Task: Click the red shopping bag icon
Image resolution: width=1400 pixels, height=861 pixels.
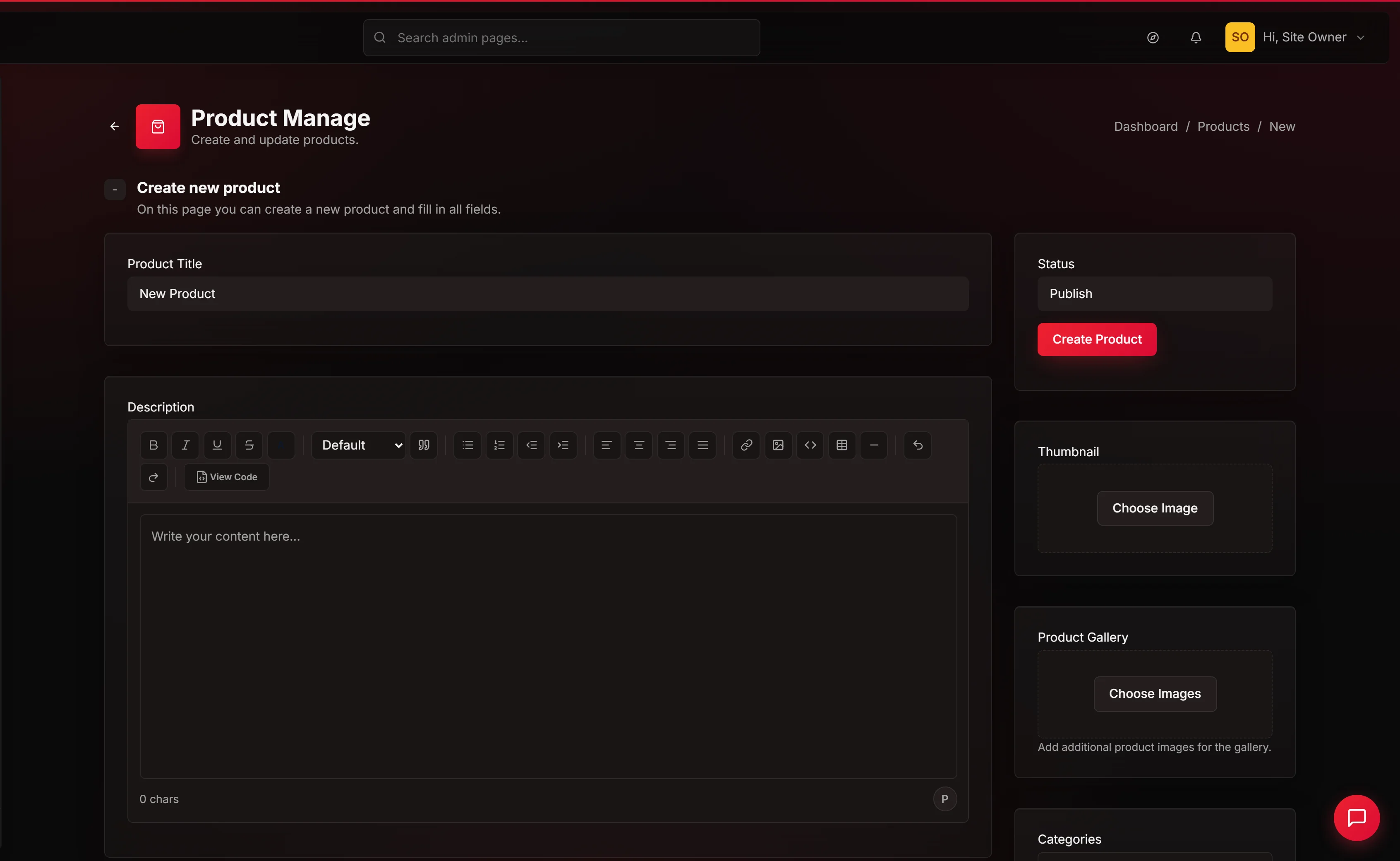Action: pyautogui.click(x=158, y=126)
